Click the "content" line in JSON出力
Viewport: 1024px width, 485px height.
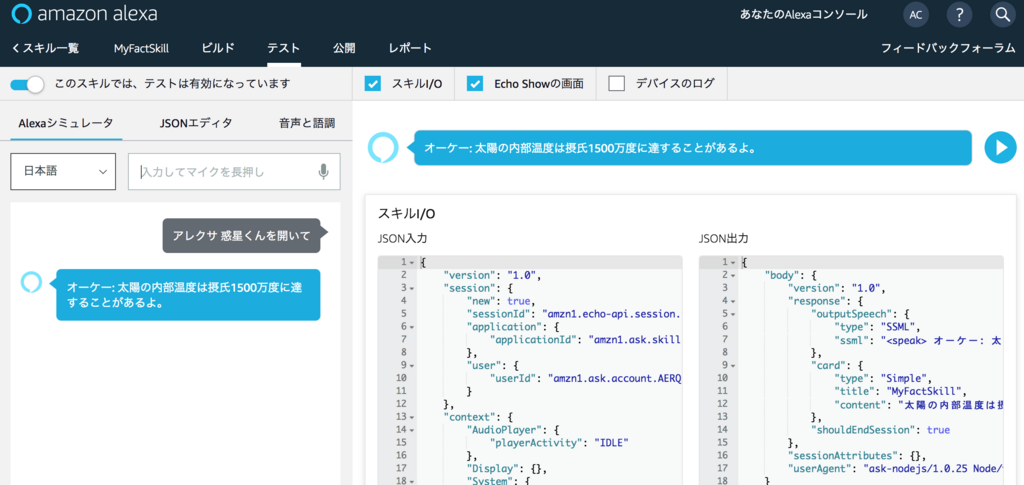[918, 403]
